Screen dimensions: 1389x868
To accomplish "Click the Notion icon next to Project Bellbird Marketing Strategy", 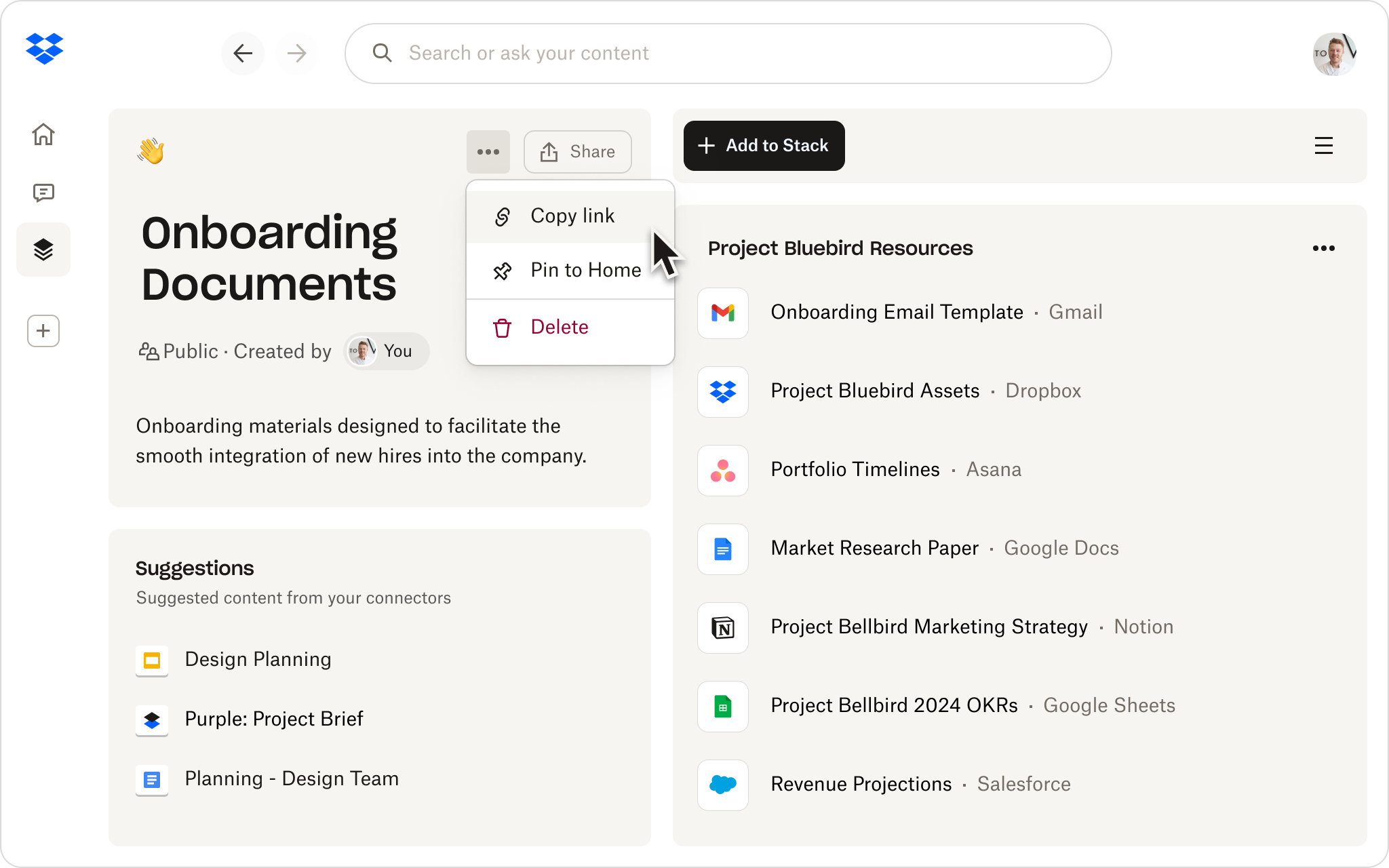I will click(x=724, y=627).
